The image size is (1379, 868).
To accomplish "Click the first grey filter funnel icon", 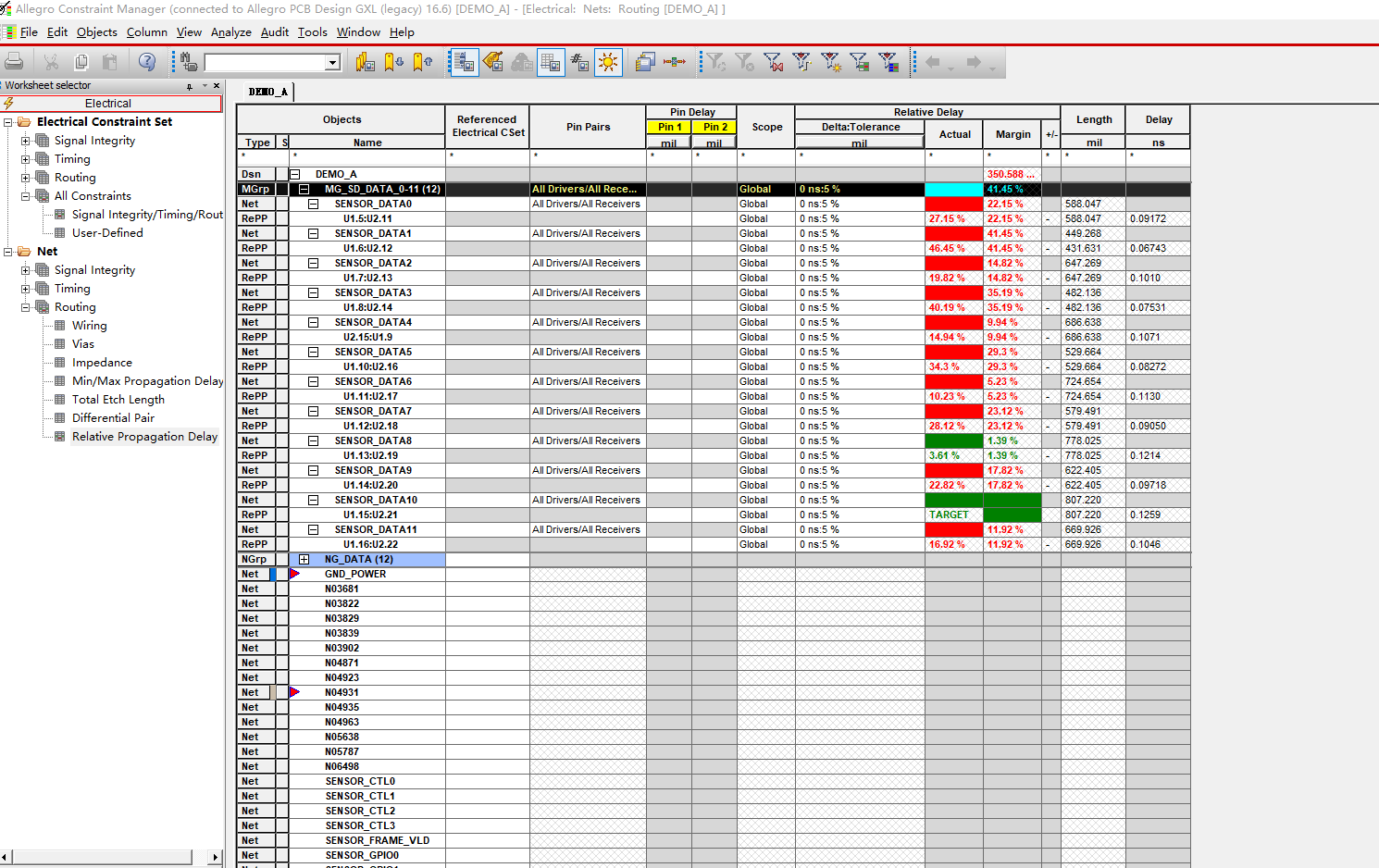I will point(715,62).
